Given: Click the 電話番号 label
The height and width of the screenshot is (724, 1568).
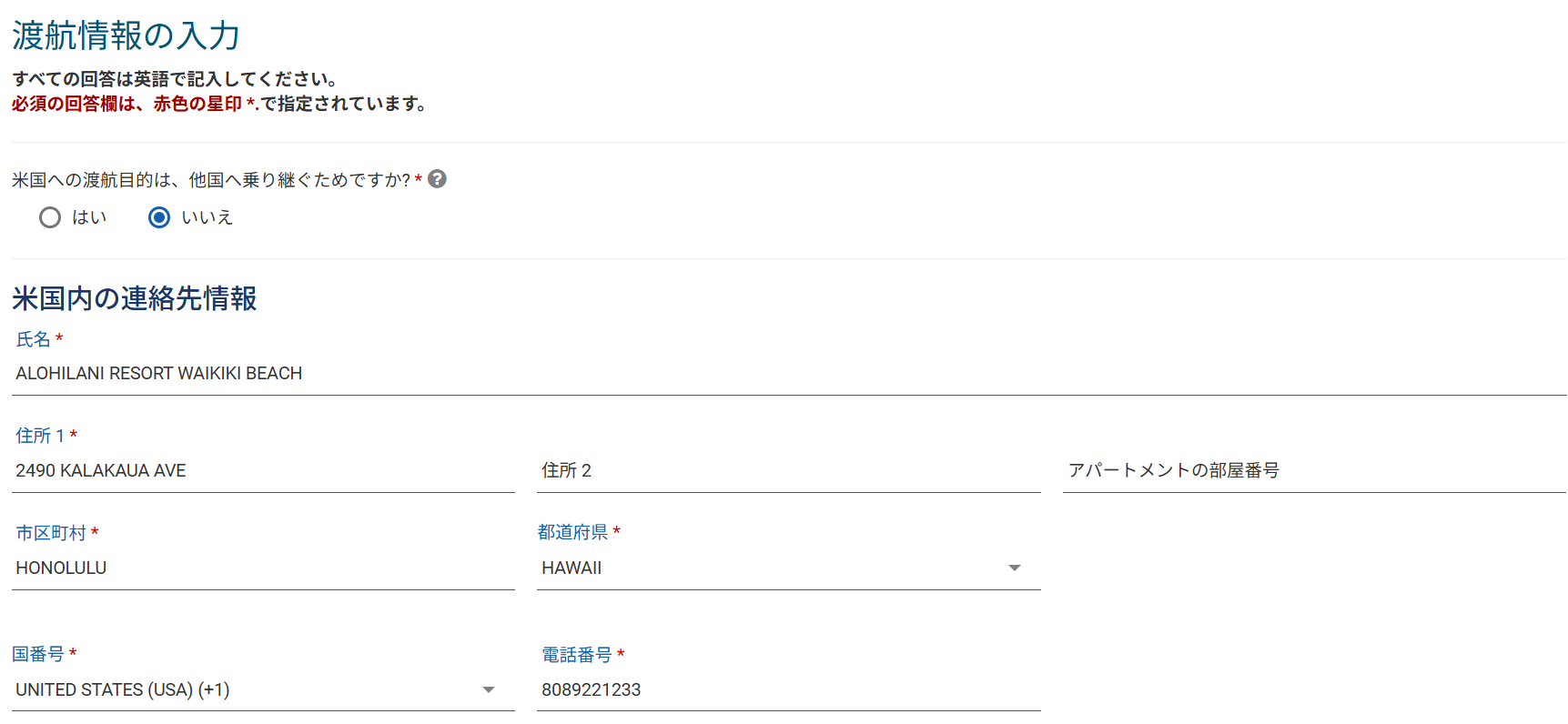Looking at the screenshot, I should click(x=577, y=655).
